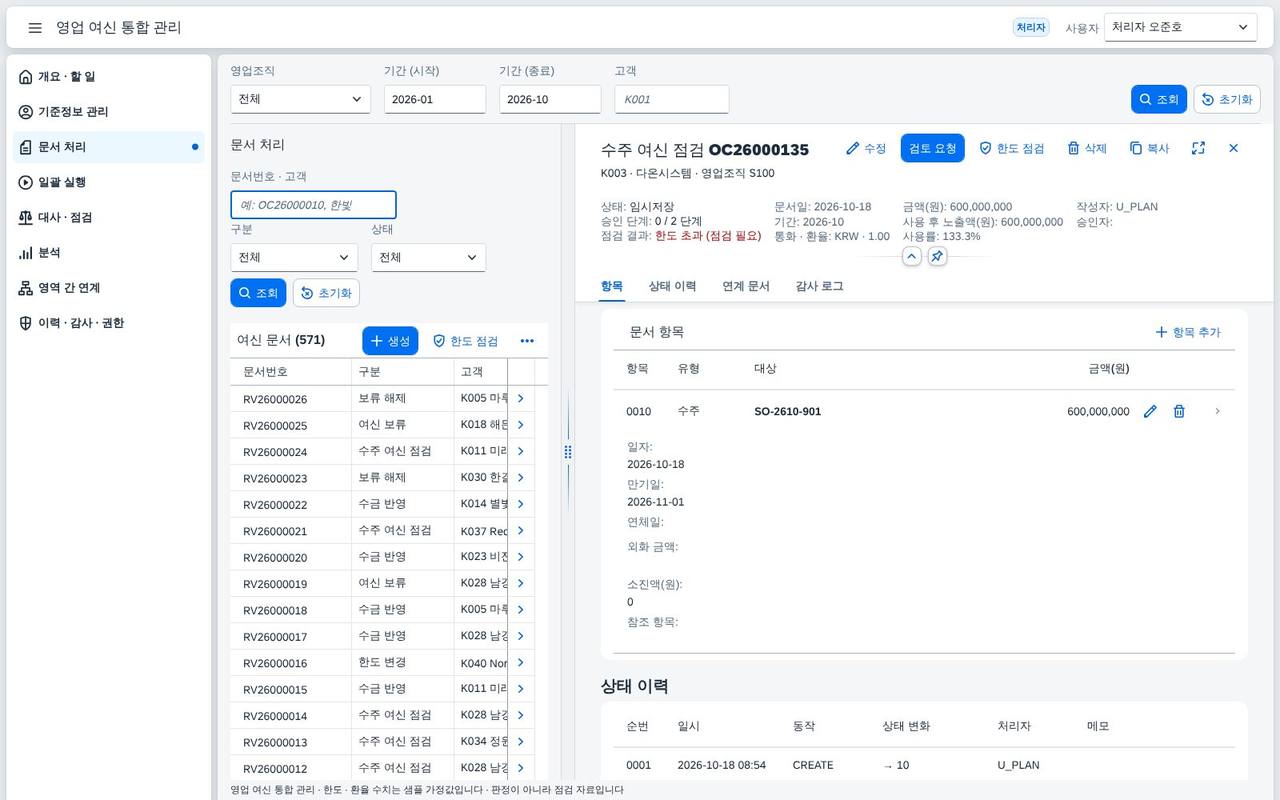Click the 고객 filter input field

(672, 99)
